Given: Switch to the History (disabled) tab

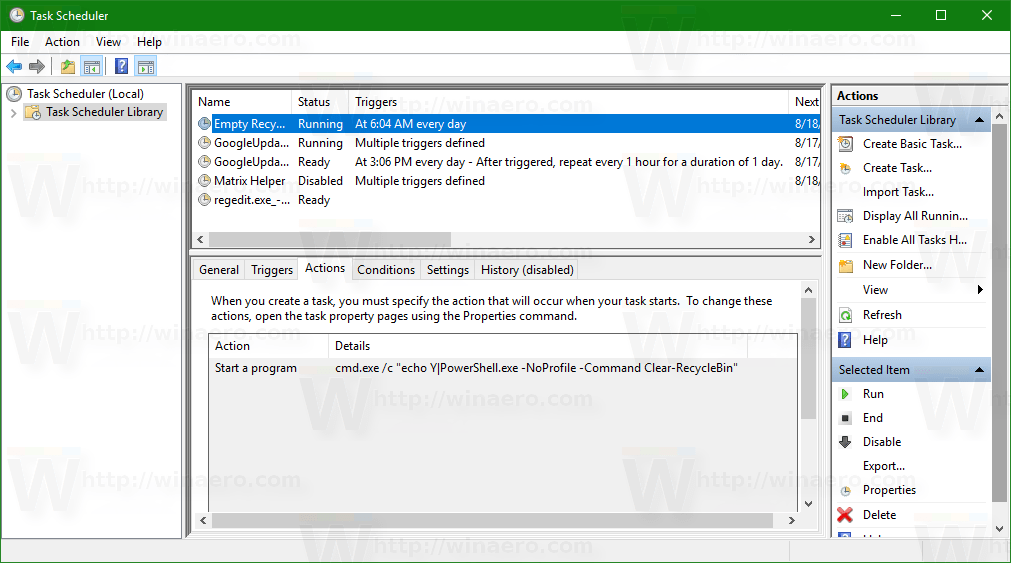Looking at the screenshot, I should tap(527, 270).
